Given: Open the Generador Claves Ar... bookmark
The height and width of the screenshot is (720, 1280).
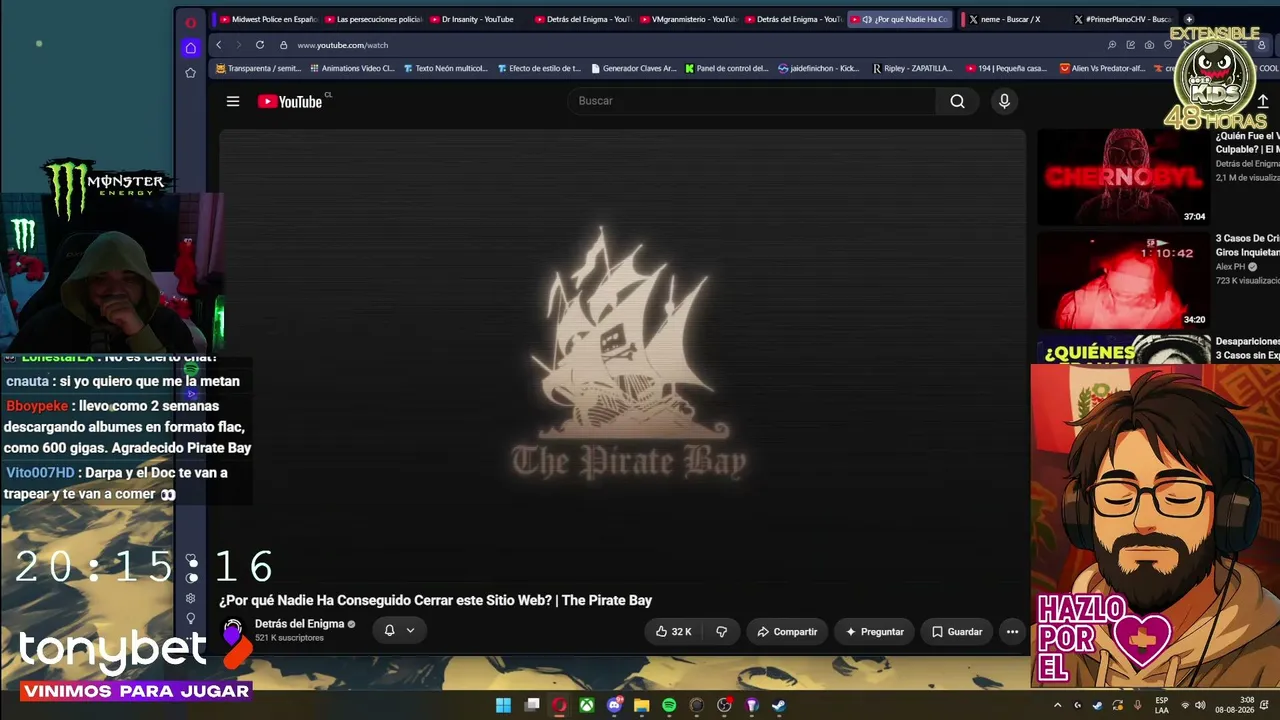Looking at the screenshot, I should [x=634, y=69].
